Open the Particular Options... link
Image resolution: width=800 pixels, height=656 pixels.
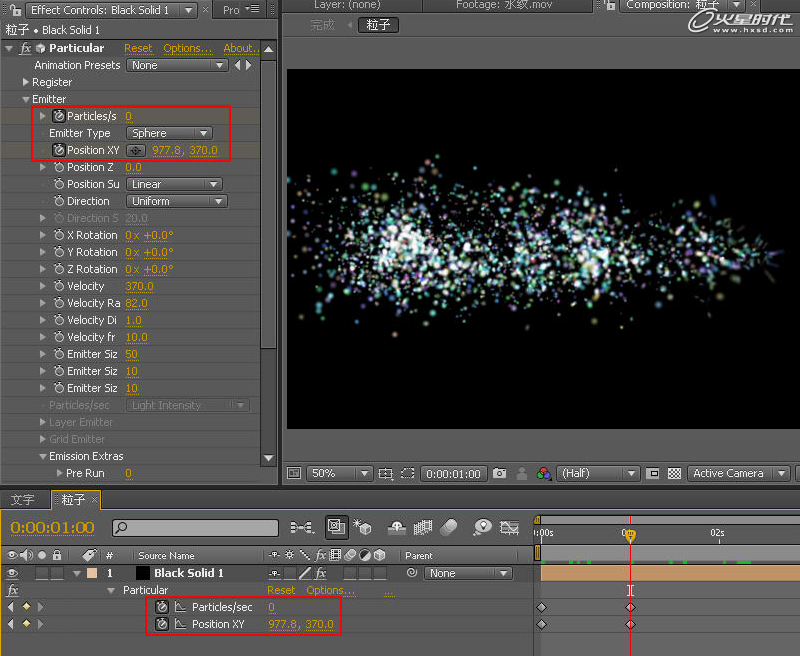[188, 48]
